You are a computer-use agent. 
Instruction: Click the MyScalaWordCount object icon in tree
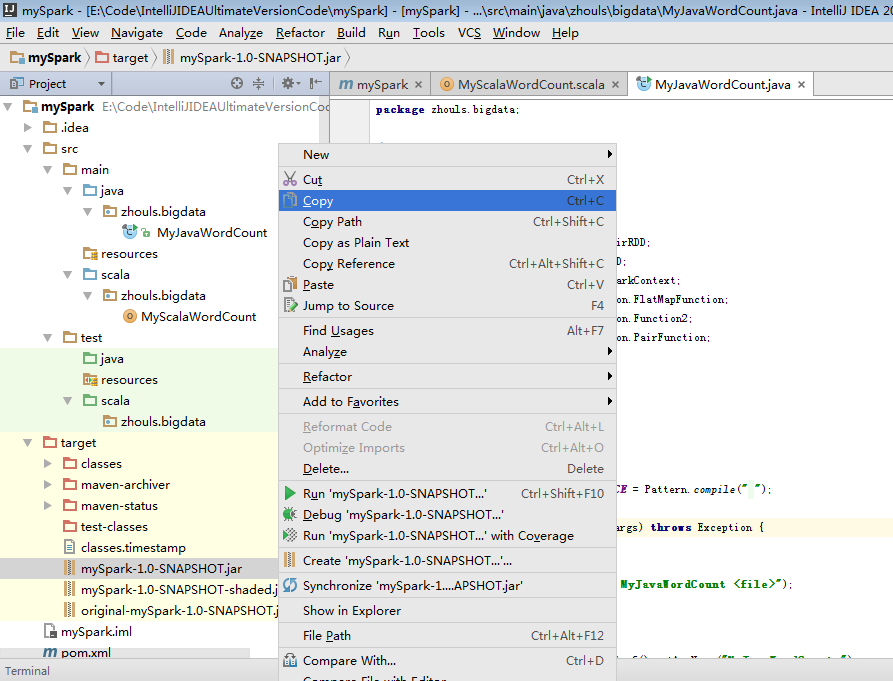click(x=130, y=316)
